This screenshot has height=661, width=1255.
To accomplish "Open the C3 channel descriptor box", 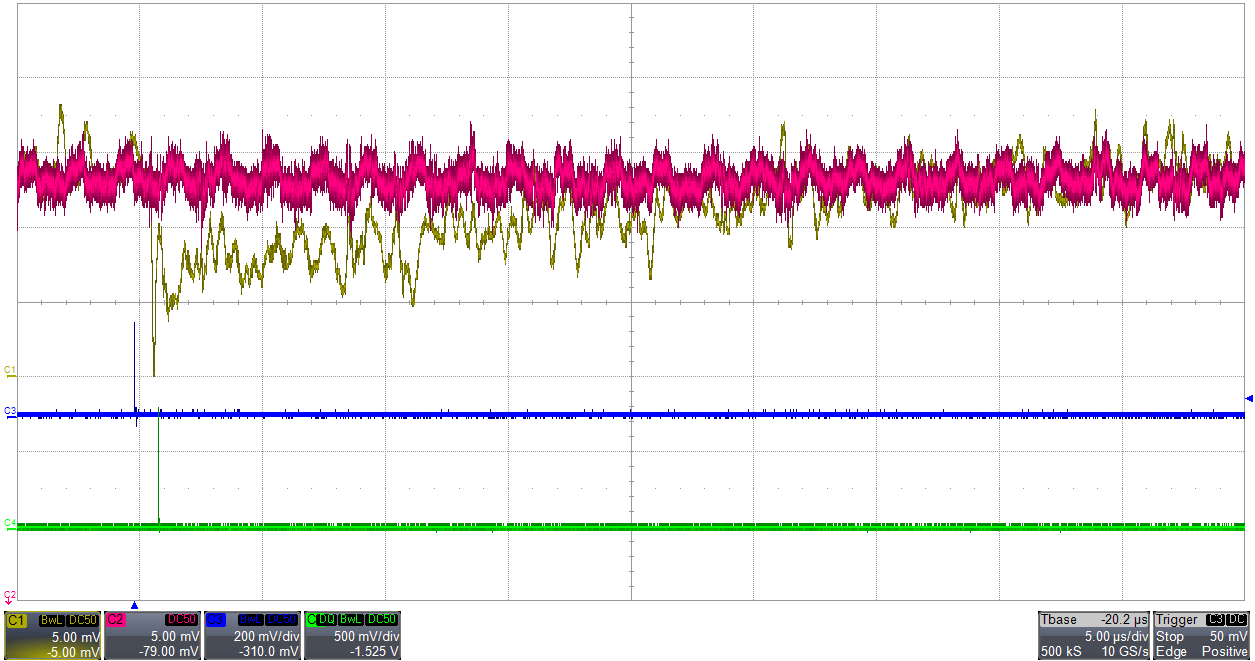I will click(x=252, y=635).
